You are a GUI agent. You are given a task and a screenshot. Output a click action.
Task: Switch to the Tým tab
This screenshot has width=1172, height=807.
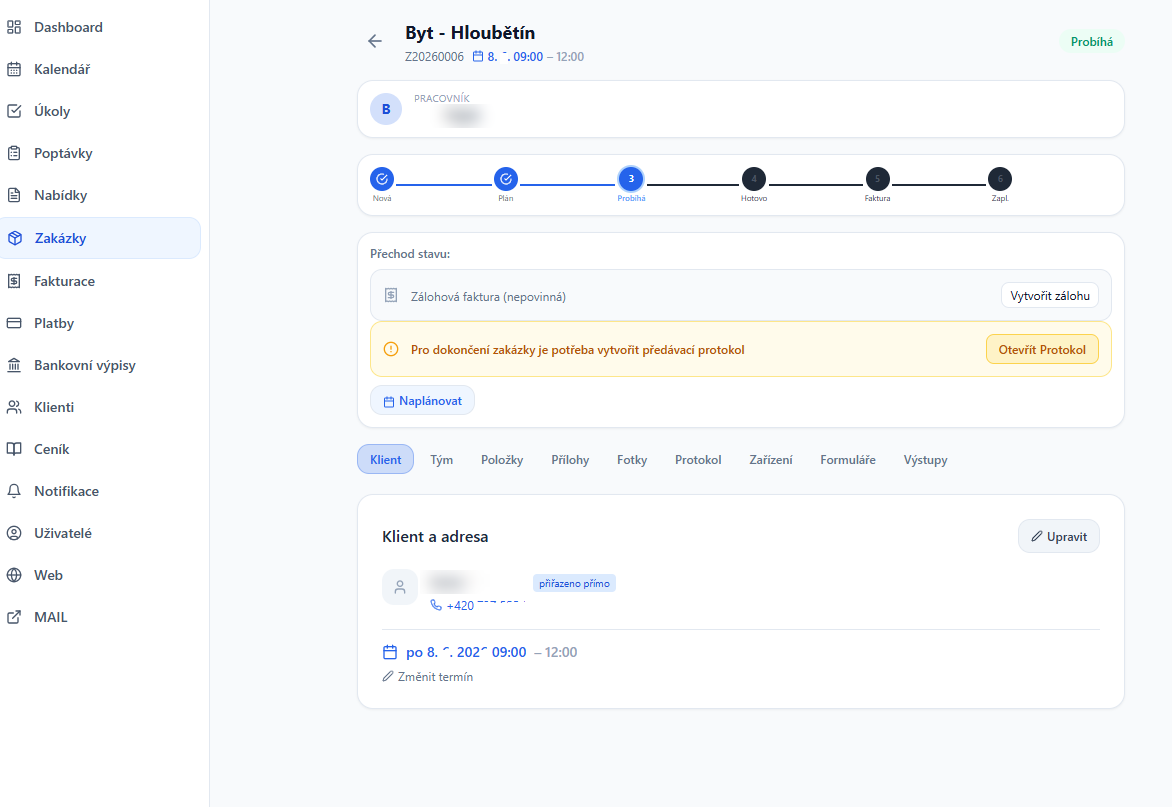point(442,460)
